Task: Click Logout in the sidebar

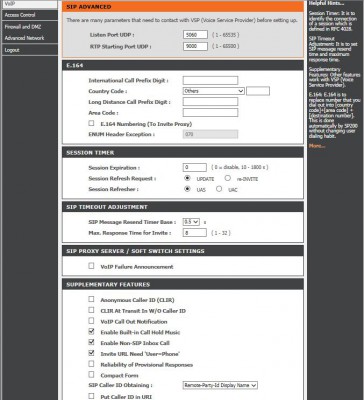Action: click(30, 50)
